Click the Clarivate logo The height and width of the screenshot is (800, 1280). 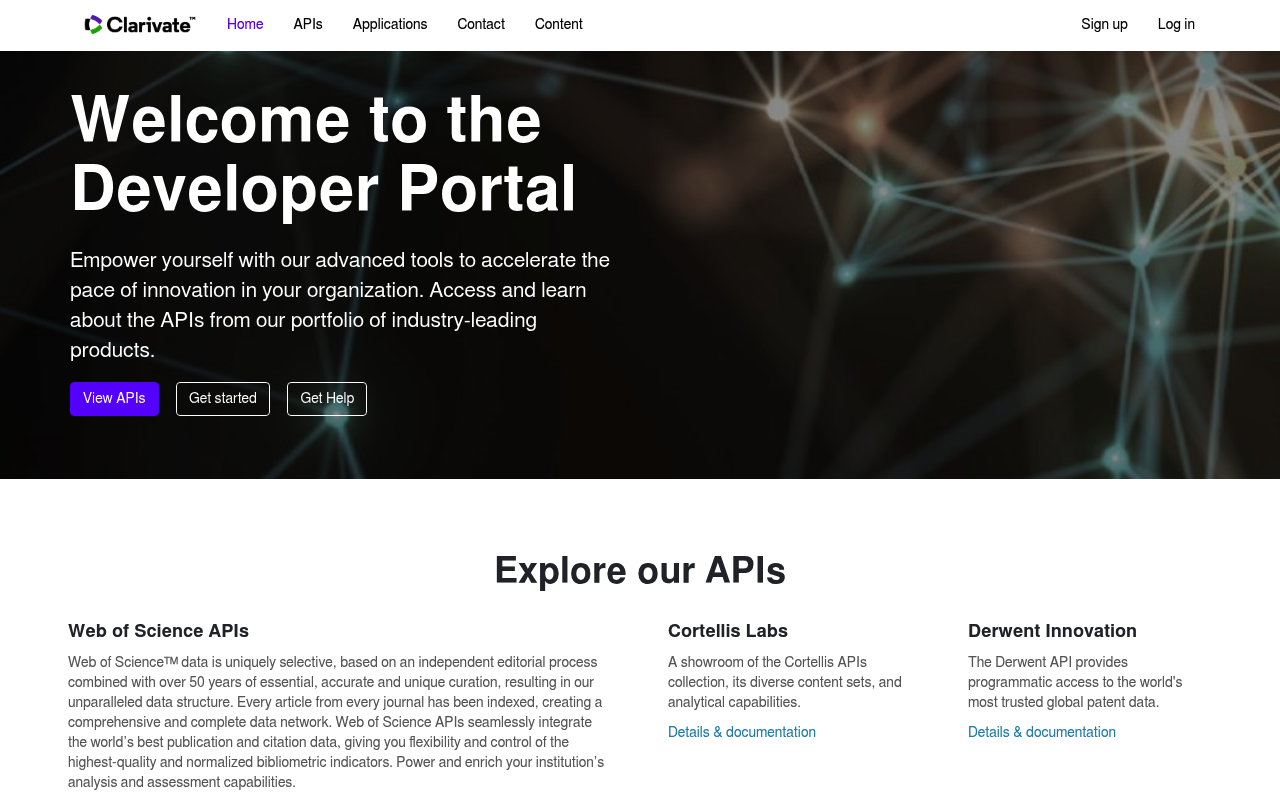(140, 24)
